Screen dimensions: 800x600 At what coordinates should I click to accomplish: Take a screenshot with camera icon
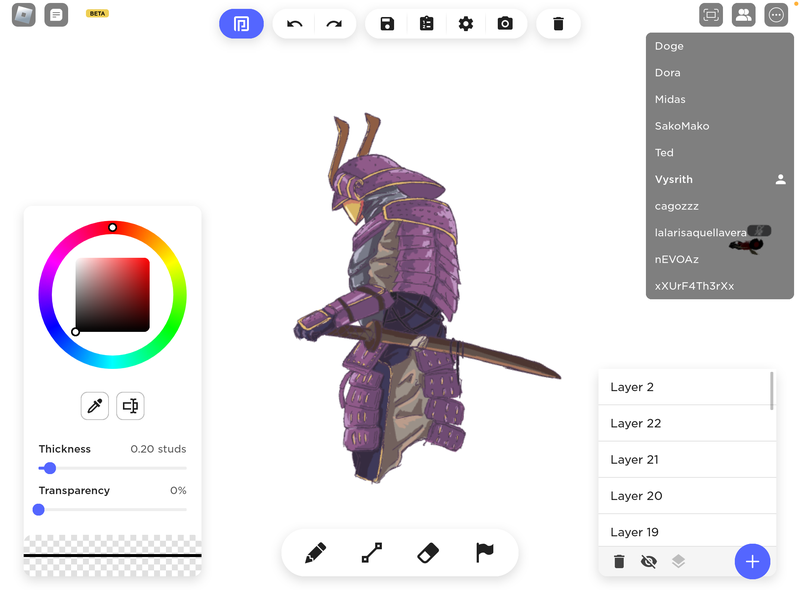pos(505,24)
